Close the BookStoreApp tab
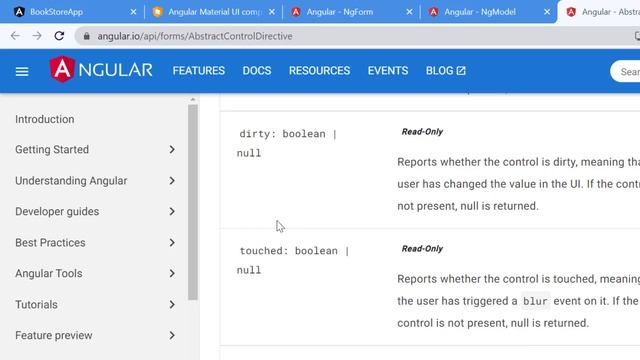The height and width of the screenshot is (360, 640). pyautogui.click(x=133, y=12)
